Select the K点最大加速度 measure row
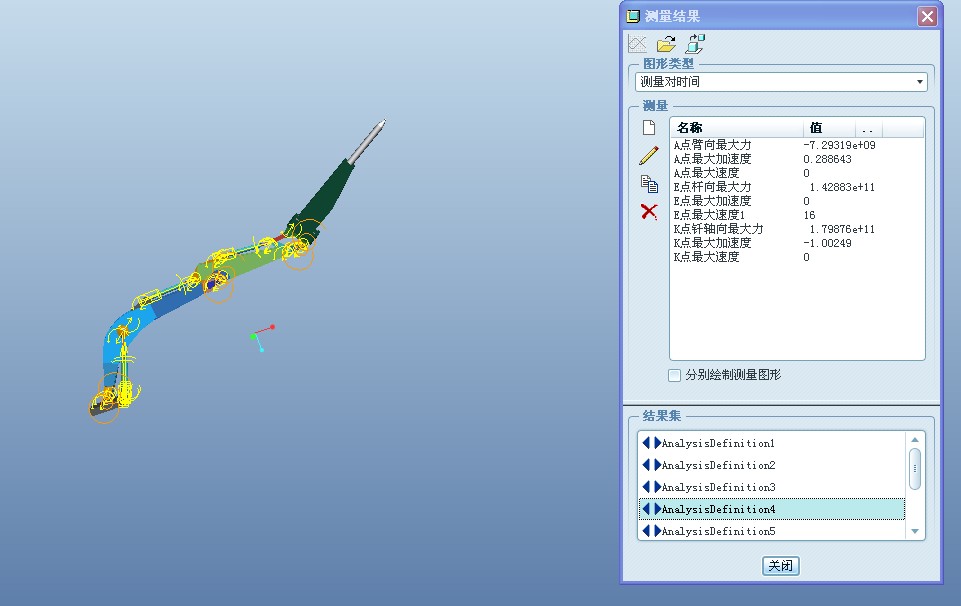The width and height of the screenshot is (961, 606). [797, 243]
